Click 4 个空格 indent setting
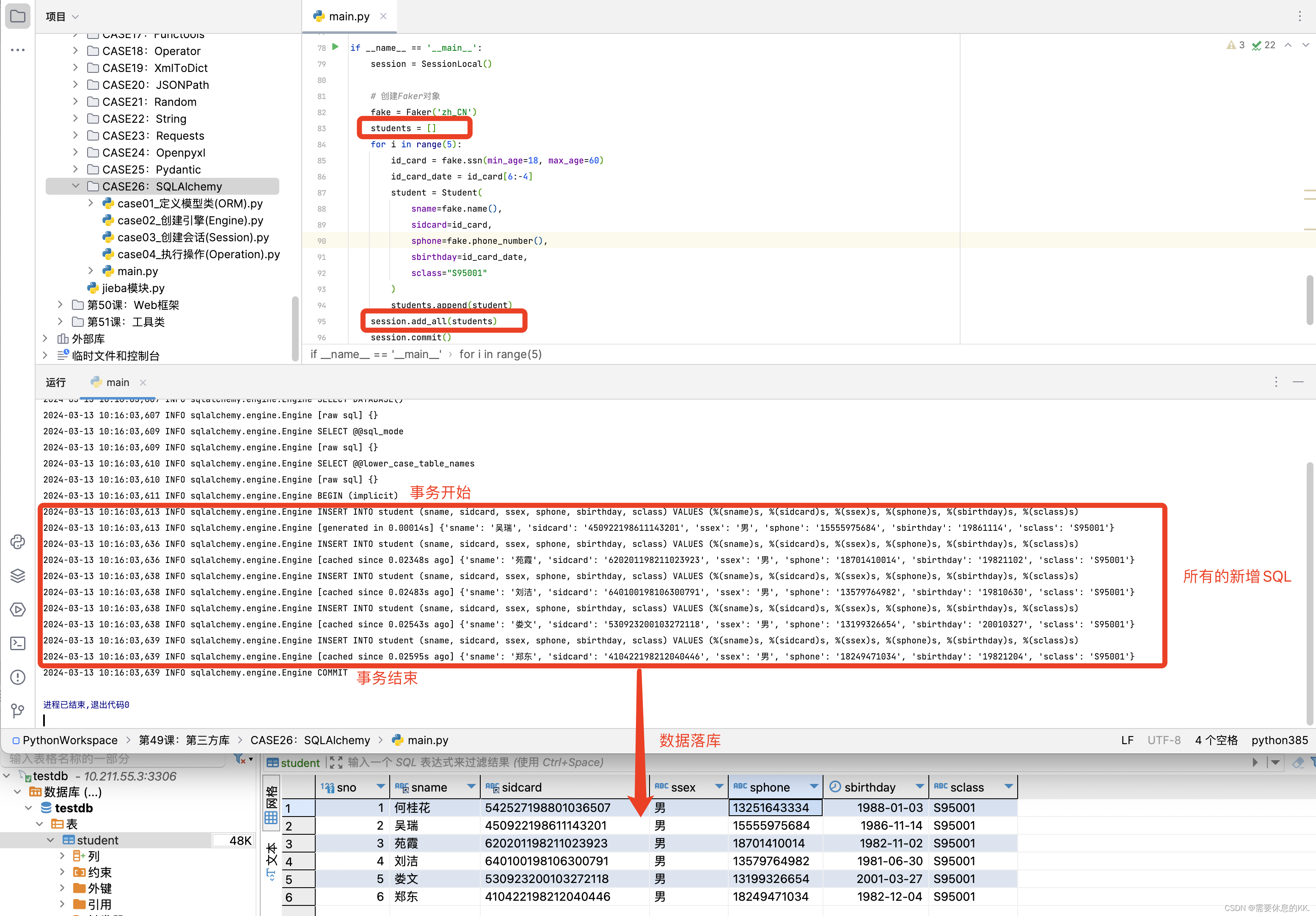The image size is (1316, 916). (1216, 740)
